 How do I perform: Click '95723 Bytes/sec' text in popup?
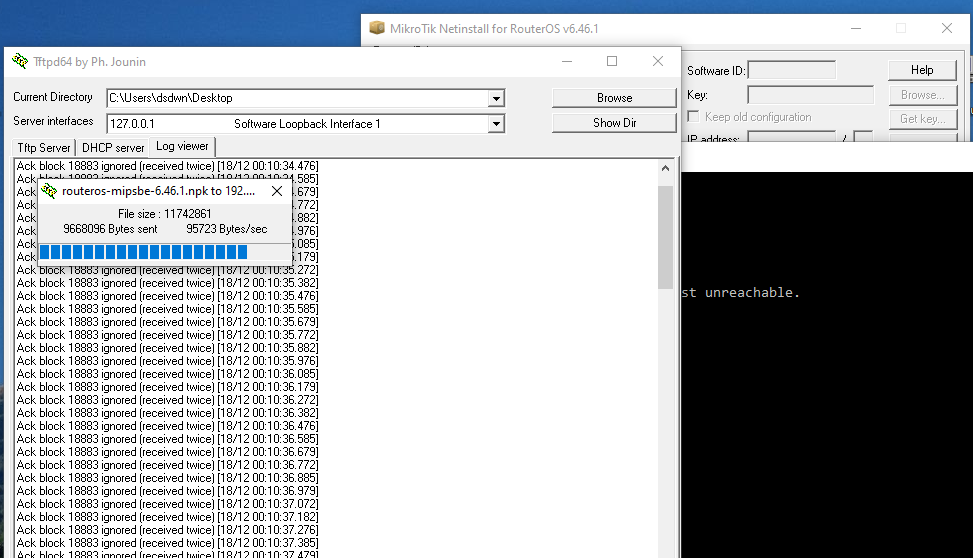[x=226, y=229]
